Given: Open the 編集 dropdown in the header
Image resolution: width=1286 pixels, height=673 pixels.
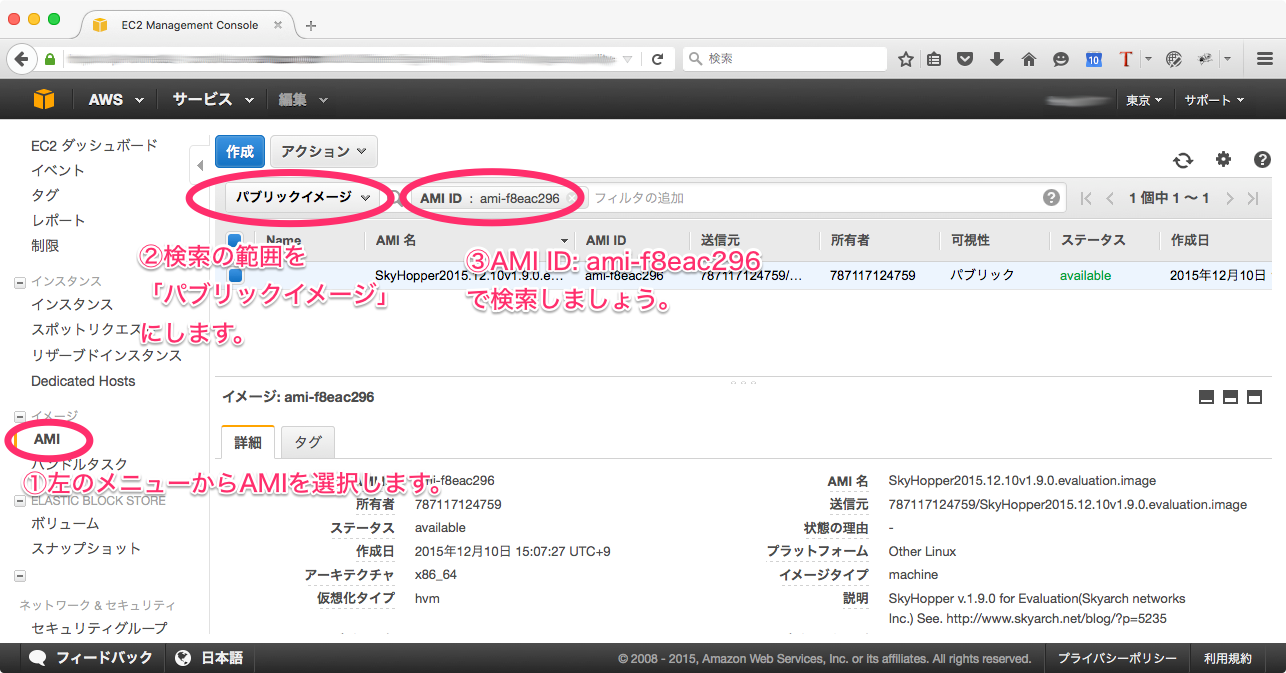Looking at the screenshot, I should 303,99.
